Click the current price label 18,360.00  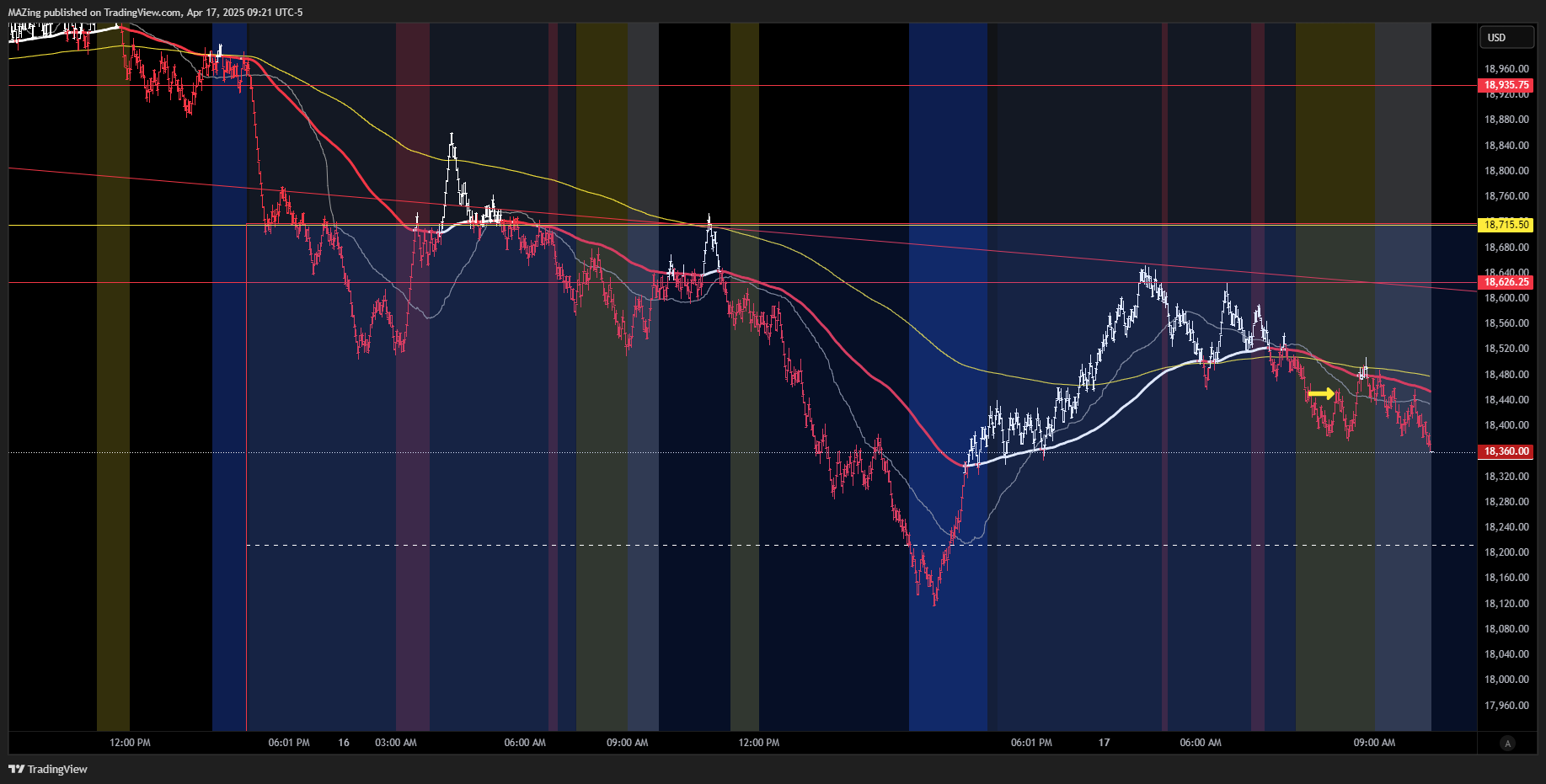point(1506,451)
